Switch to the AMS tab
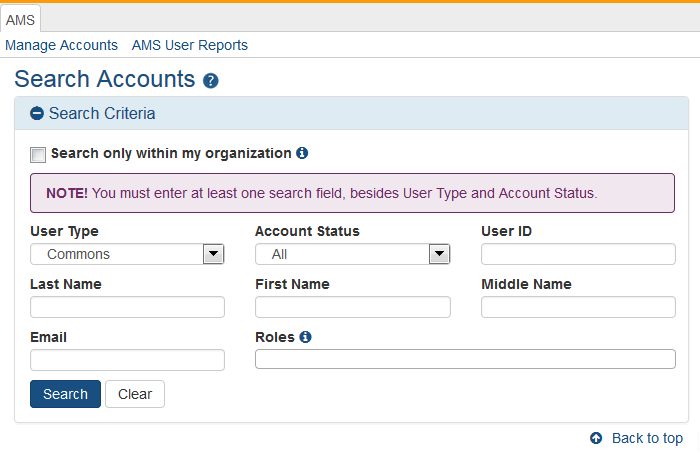 pyautogui.click(x=20, y=19)
